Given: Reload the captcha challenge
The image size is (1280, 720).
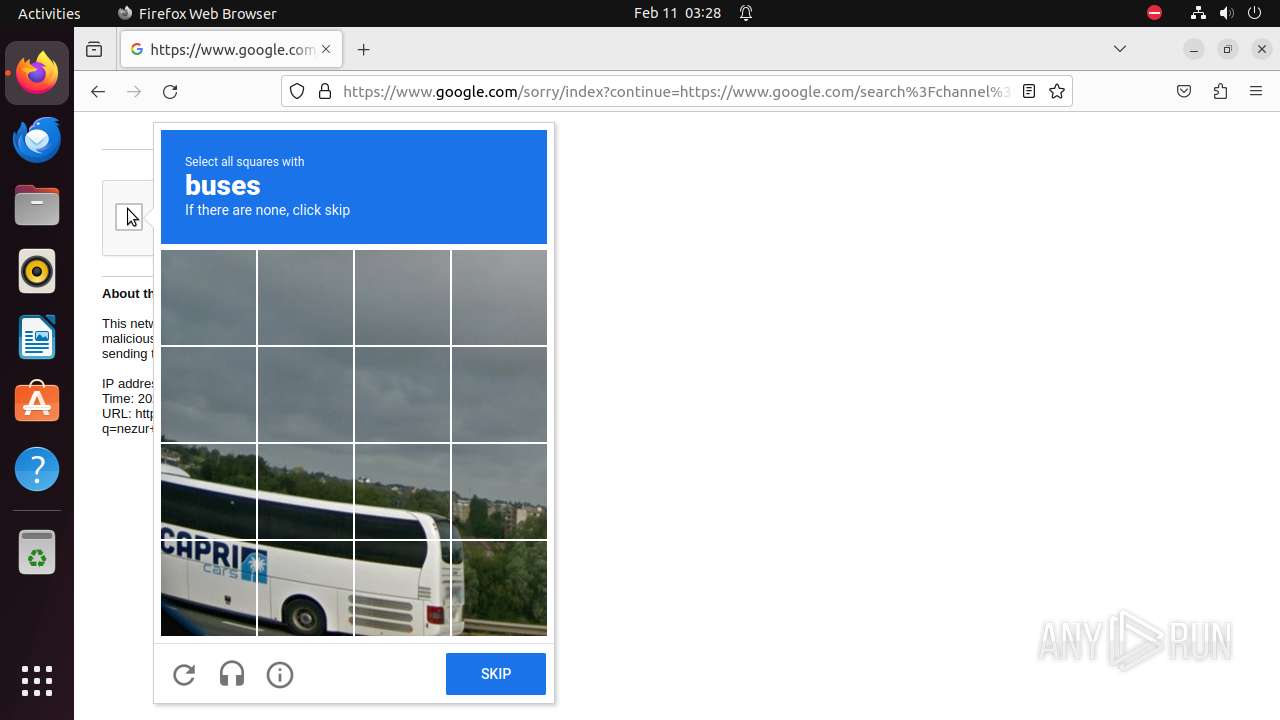Looking at the screenshot, I should [x=184, y=674].
